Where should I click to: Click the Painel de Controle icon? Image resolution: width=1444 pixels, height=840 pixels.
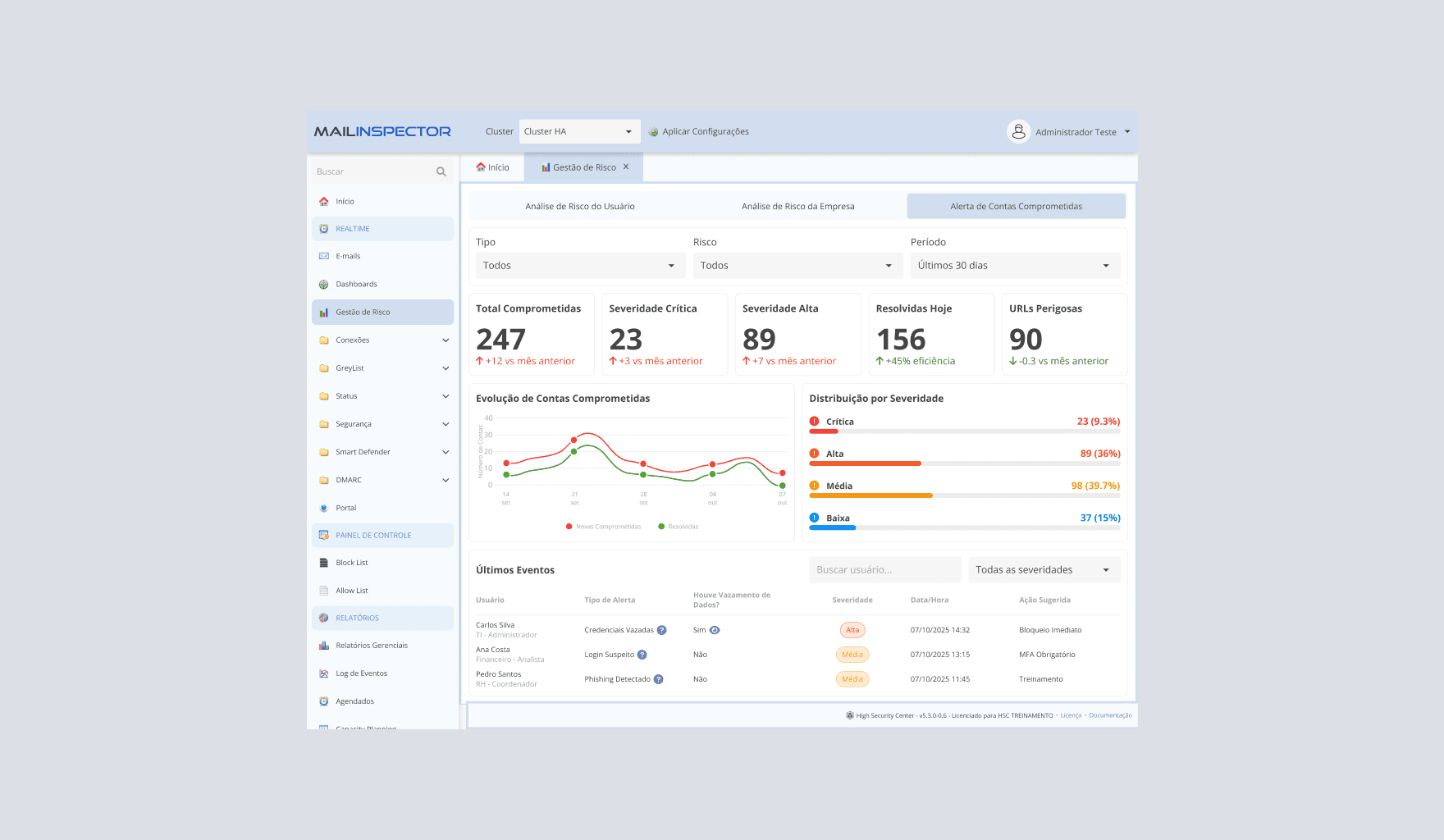pyautogui.click(x=324, y=536)
